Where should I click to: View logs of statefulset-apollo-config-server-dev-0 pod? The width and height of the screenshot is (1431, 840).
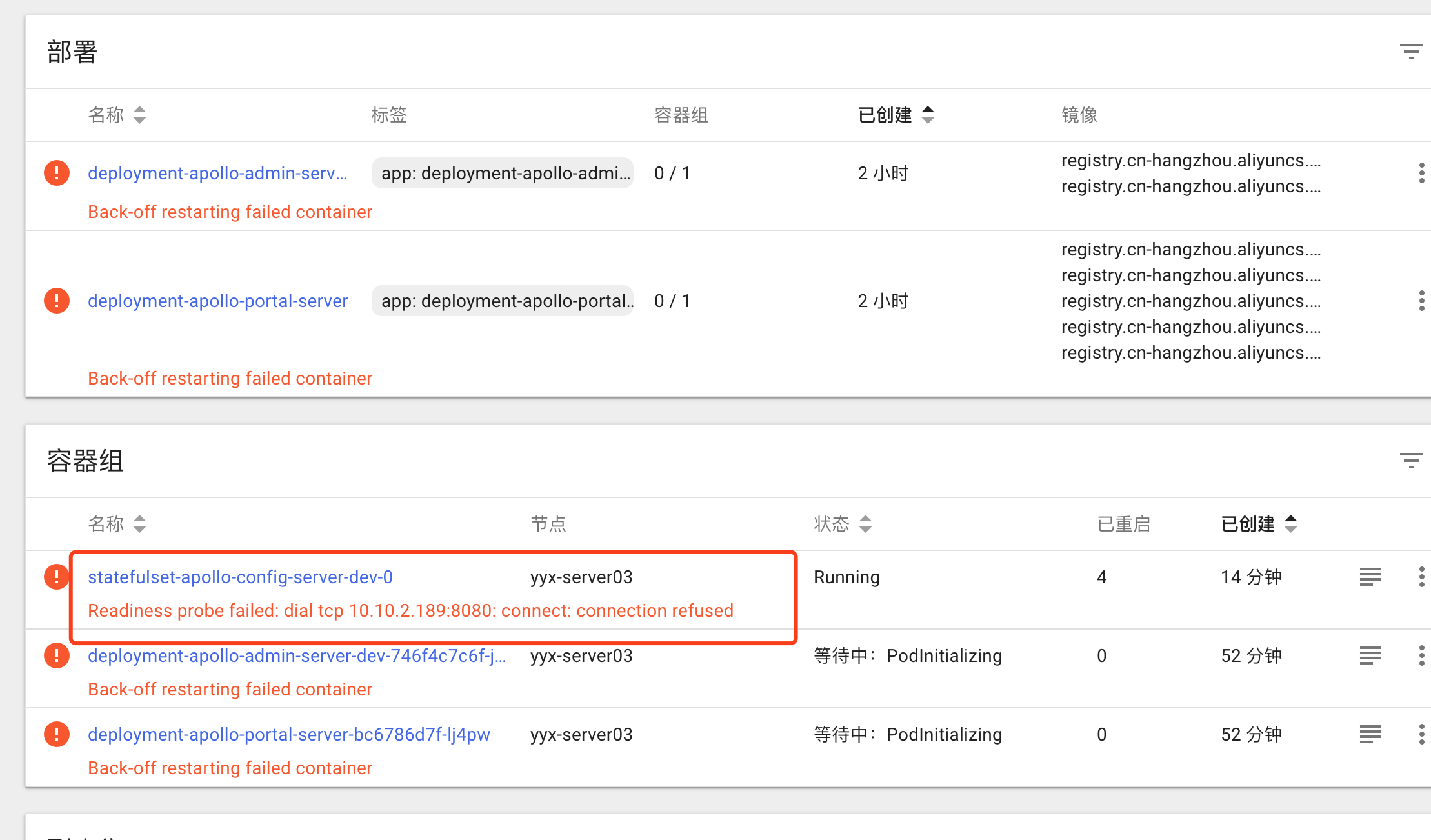1370,576
